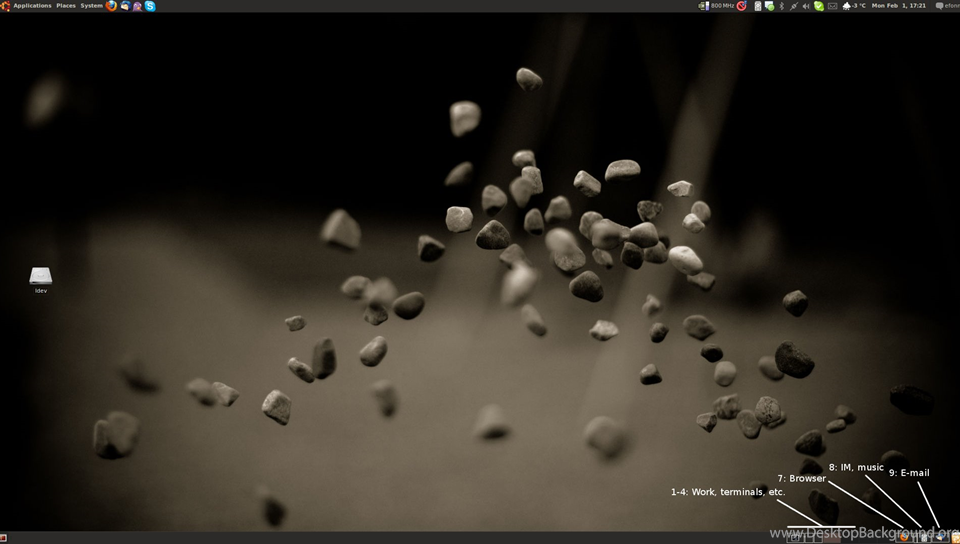Launch Pidgin messenger from top panel

137,6
